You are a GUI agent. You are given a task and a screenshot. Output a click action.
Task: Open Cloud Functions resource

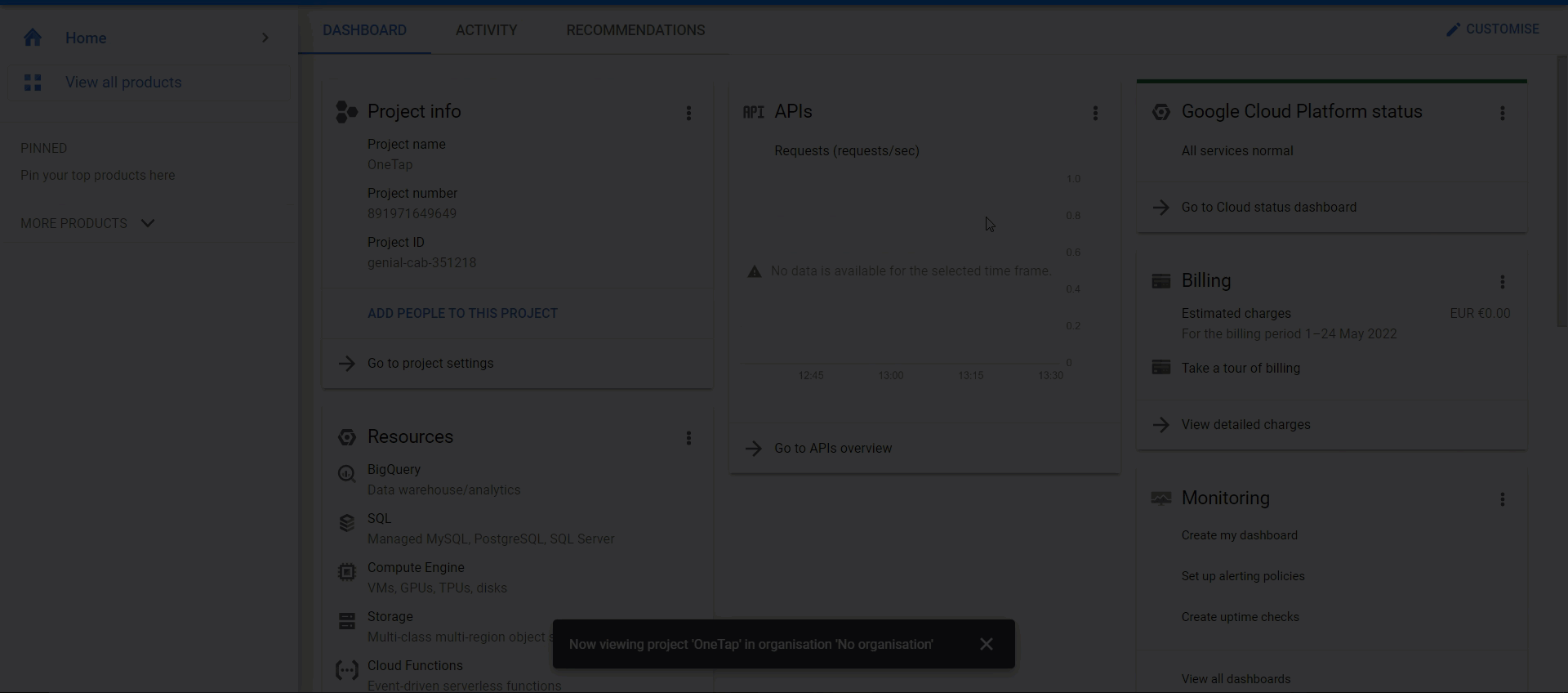tap(415, 666)
